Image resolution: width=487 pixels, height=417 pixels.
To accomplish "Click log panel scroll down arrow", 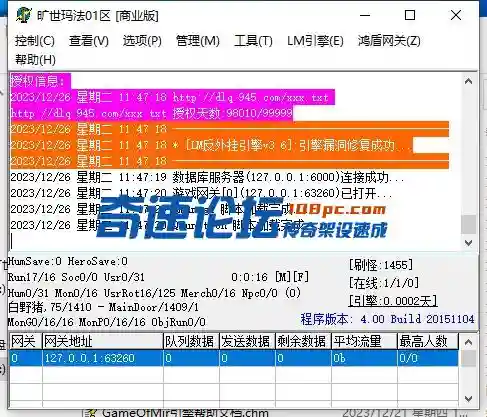I will coord(468,243).
